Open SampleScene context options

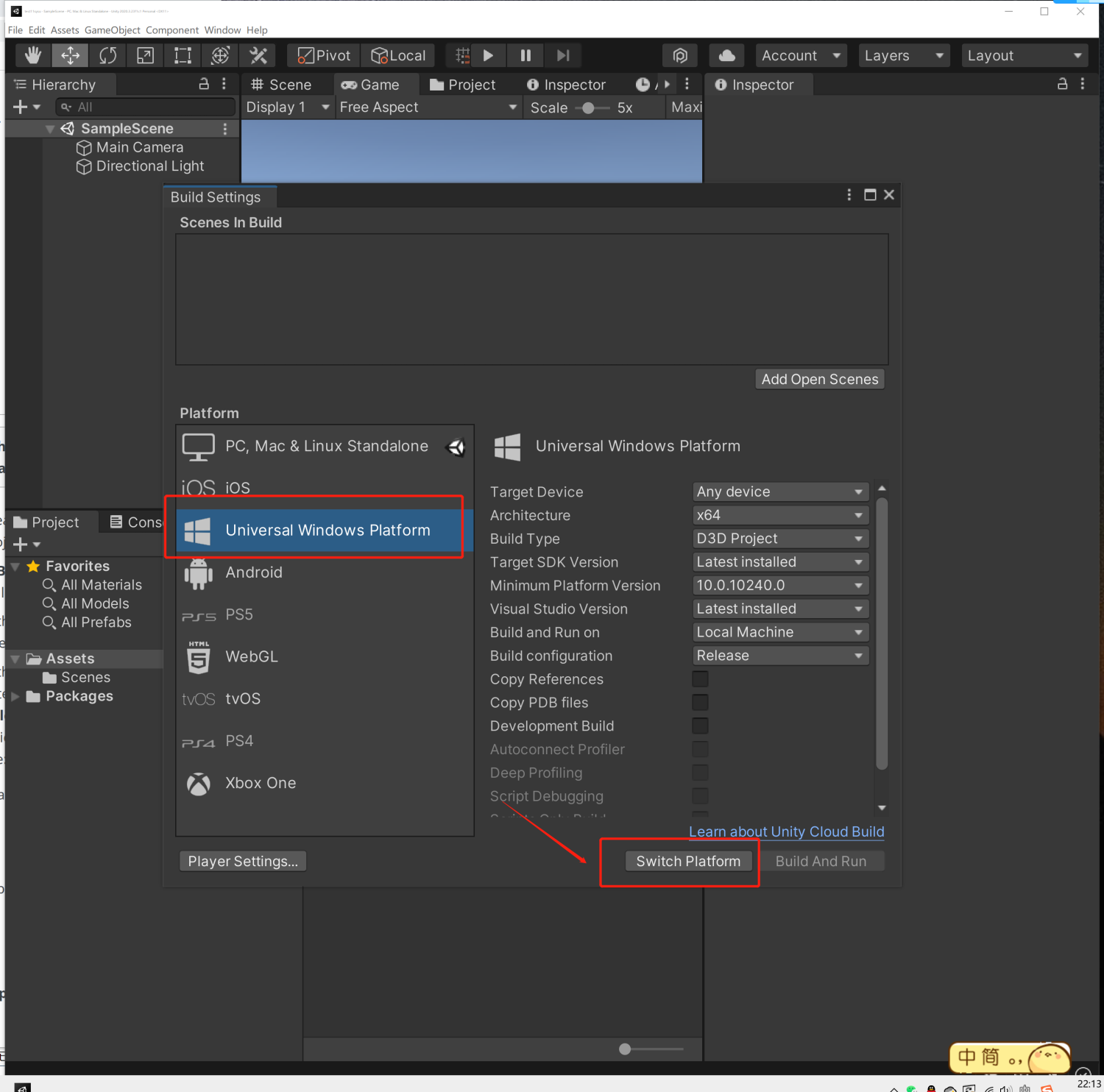(x=225, y=129)
